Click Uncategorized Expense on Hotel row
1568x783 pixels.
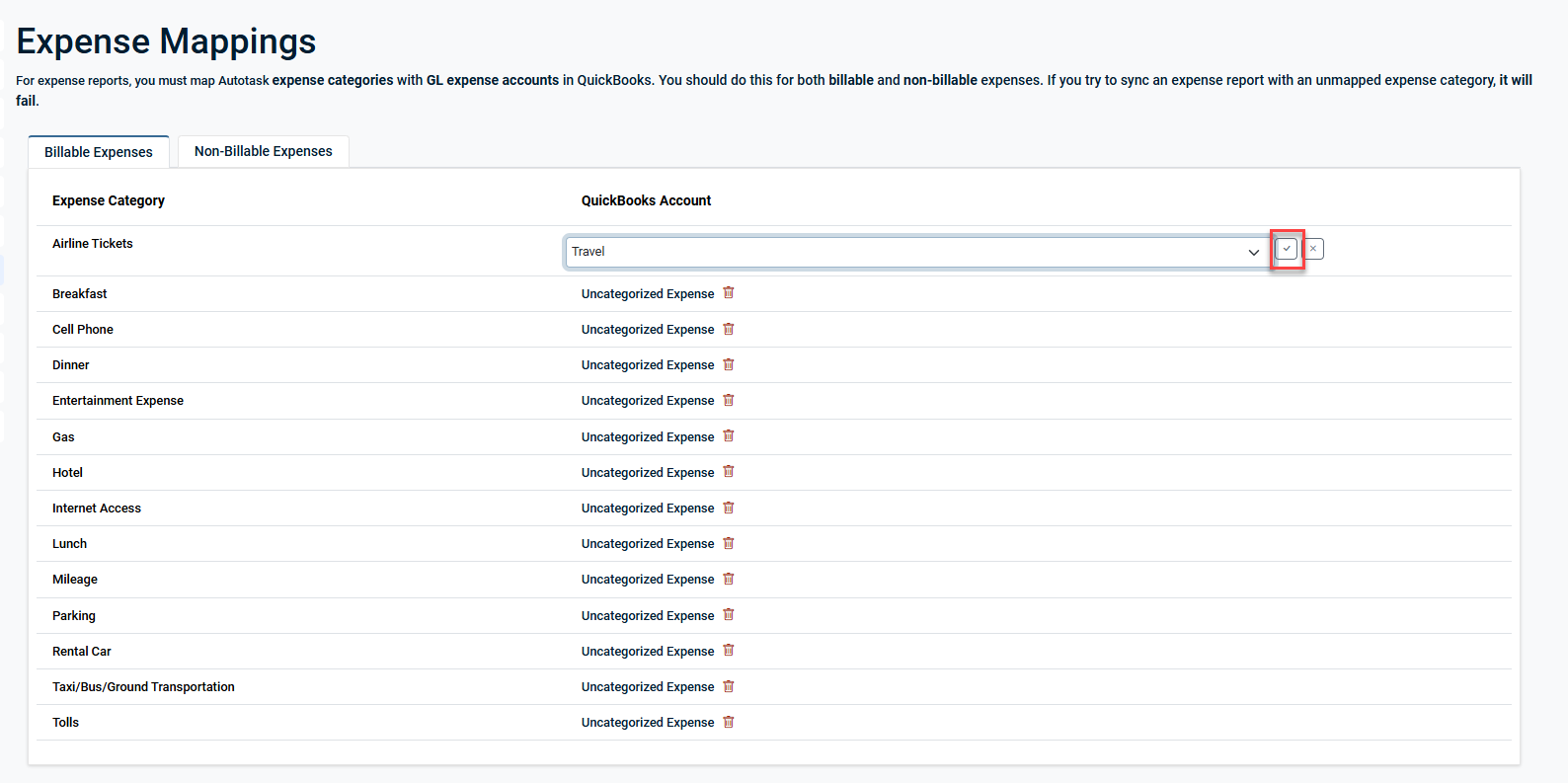point(648,473)
